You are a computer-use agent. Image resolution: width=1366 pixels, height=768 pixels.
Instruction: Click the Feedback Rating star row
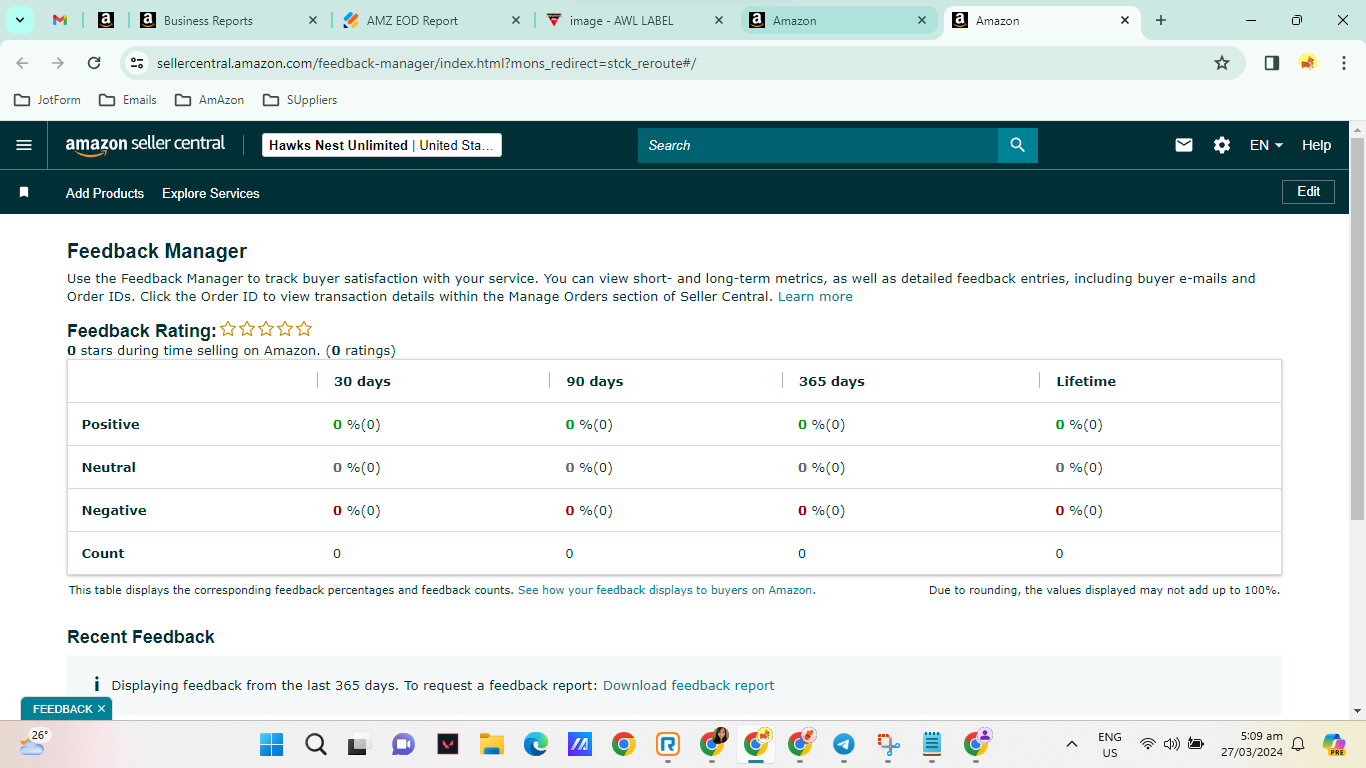pyautogui.click(x=266, y=329)
